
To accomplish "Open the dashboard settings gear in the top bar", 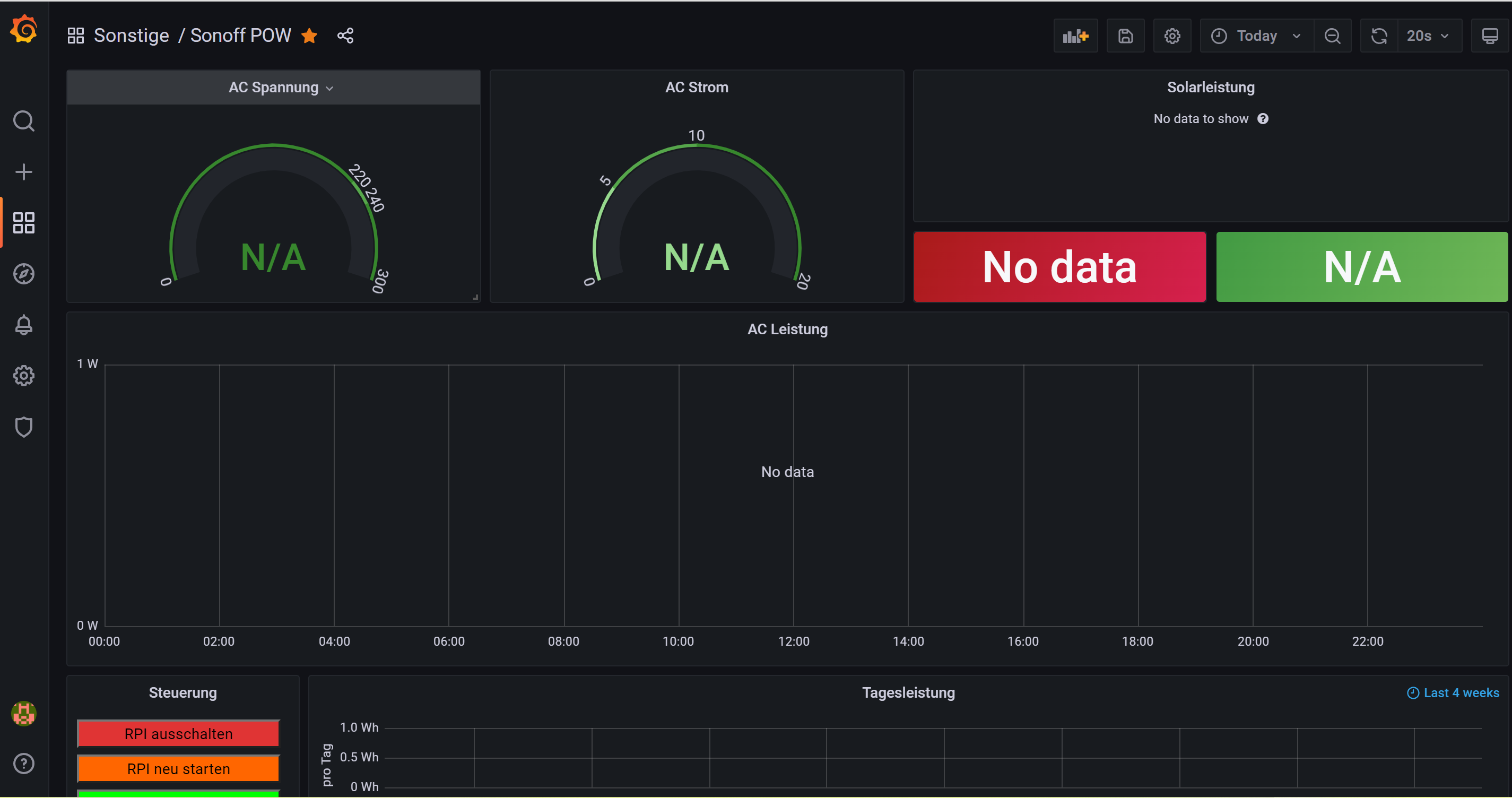I will 1171,36.
